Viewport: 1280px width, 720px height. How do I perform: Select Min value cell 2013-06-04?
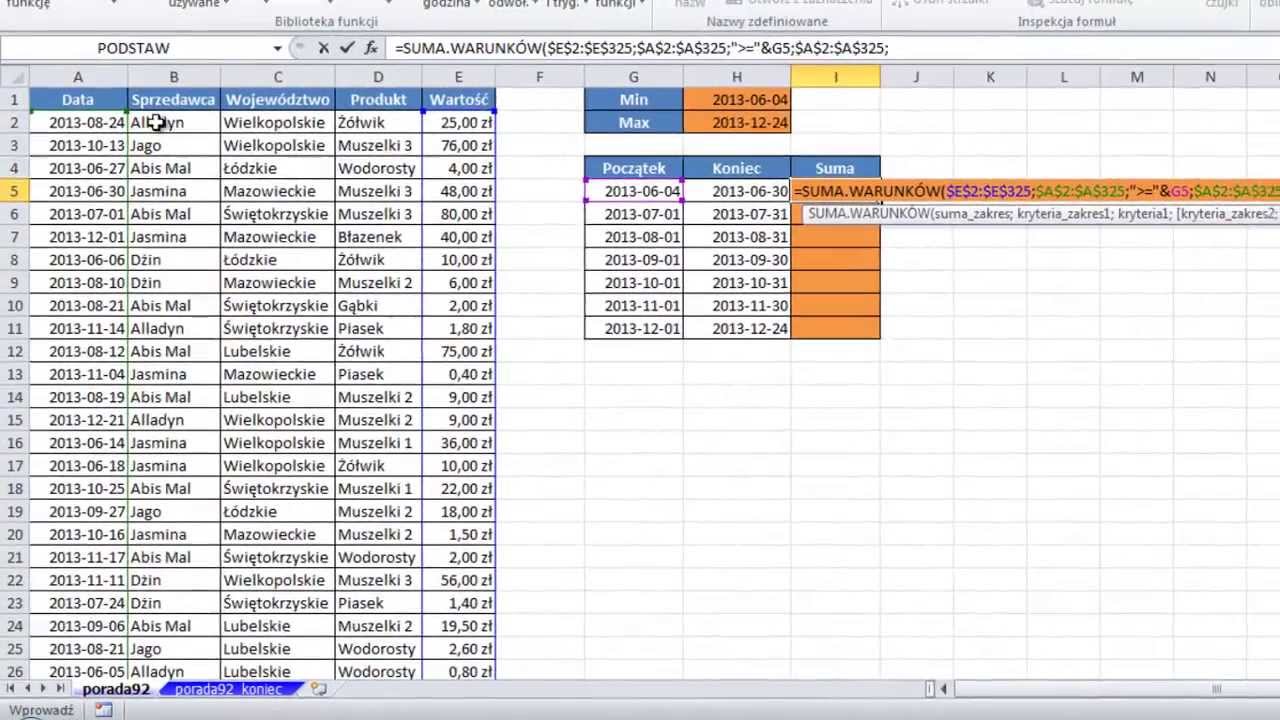[x=737, y=99]
